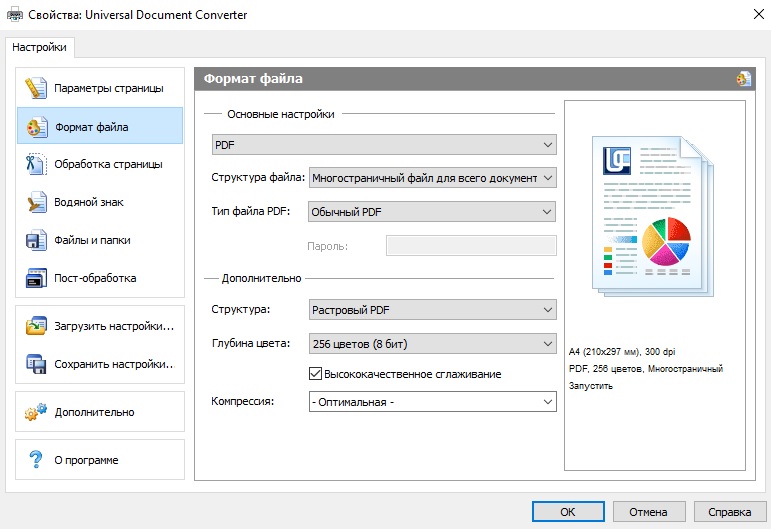This screenshot has height=529, width=771.
Task: Switch to the Настройки tab
Action: click(x=41, y=47)
